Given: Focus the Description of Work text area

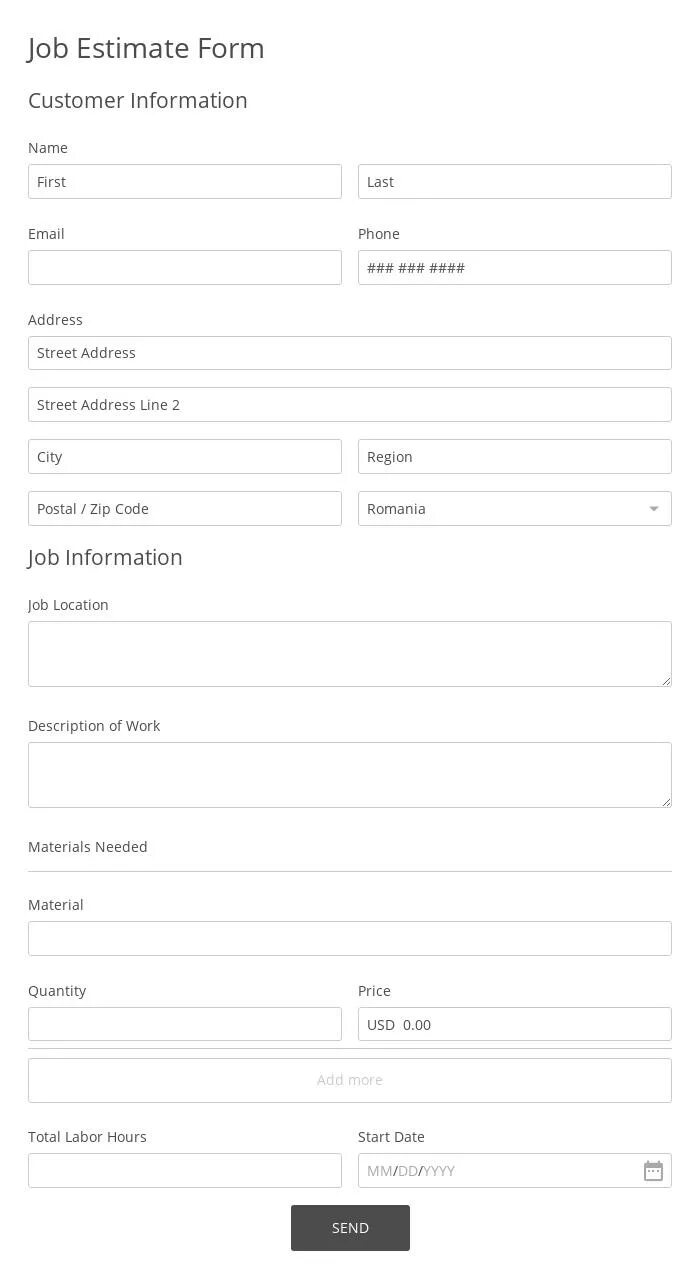Looking at the screenshot, I should point(350,775).
